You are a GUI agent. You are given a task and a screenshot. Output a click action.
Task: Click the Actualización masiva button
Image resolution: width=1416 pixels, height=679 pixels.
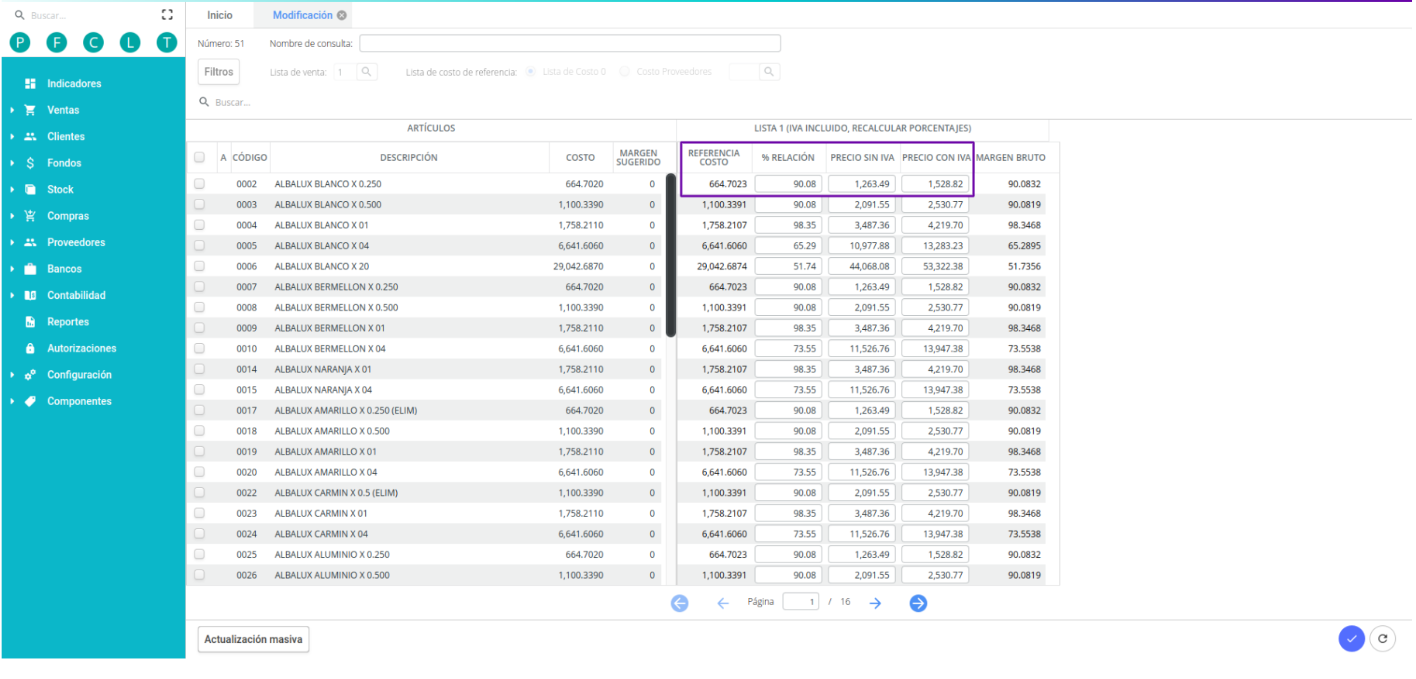pos(253,639)
